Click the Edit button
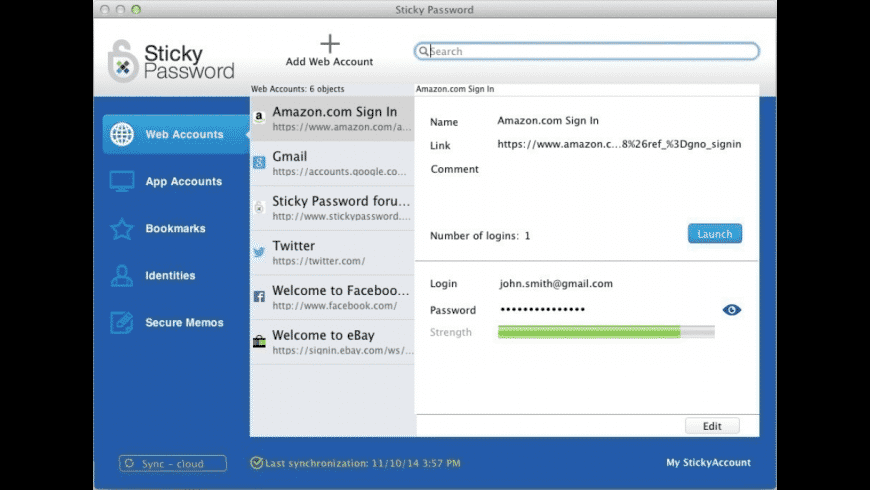Image resolution: width=870 pixels, height=490 pixels. [712, 426]
